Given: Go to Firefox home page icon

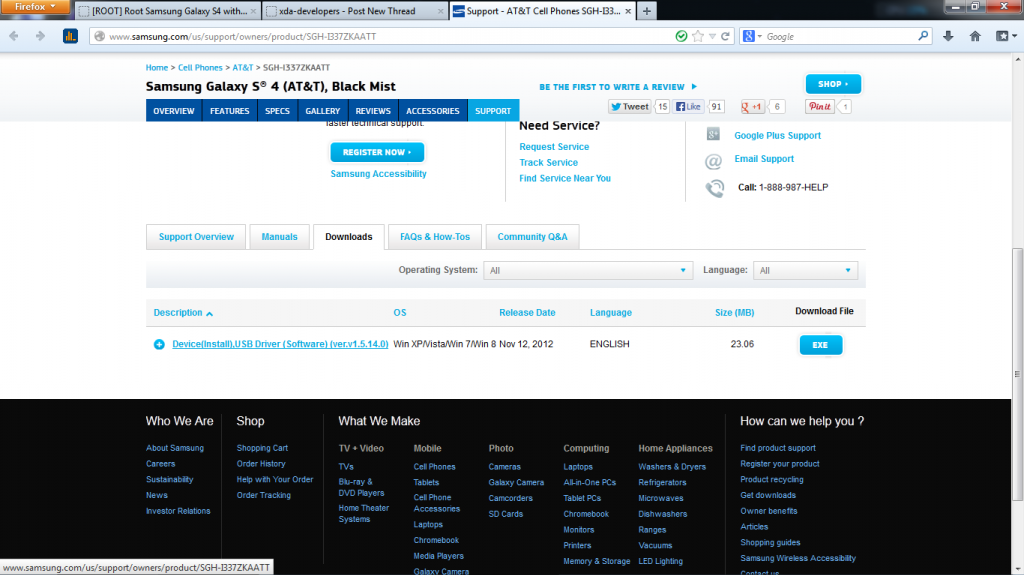Looking at the screenshot, I should coord(975,36).
